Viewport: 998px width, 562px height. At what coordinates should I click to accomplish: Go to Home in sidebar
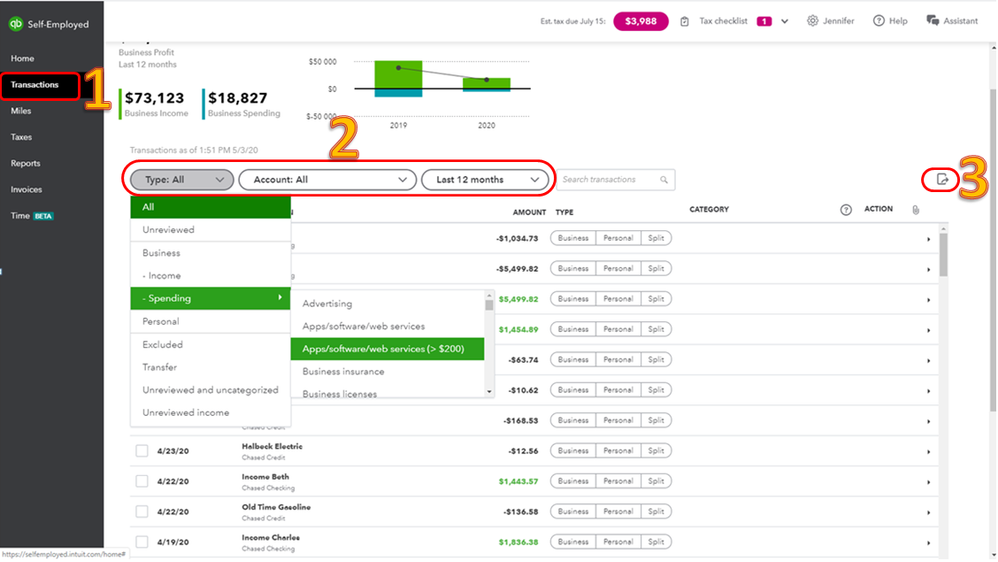coord(23,59)
